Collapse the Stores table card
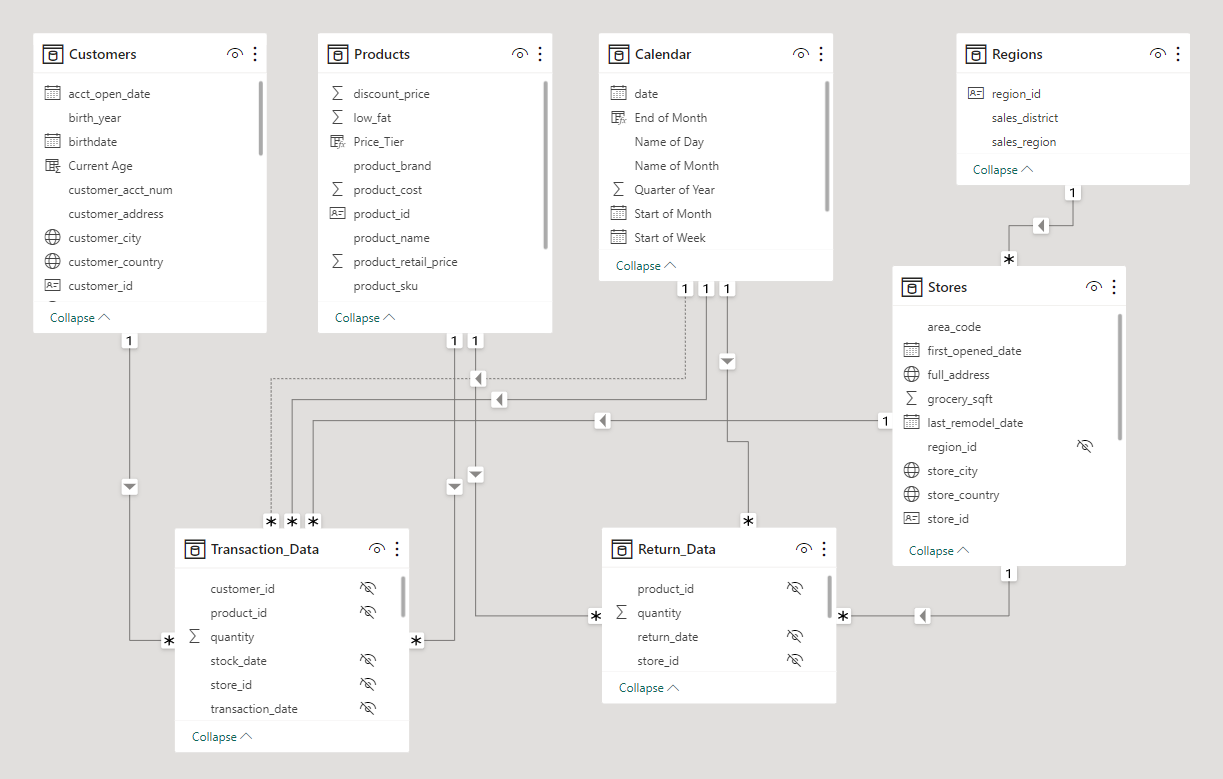Screen dimensions: 1223x779 click(x=939, y=551)
